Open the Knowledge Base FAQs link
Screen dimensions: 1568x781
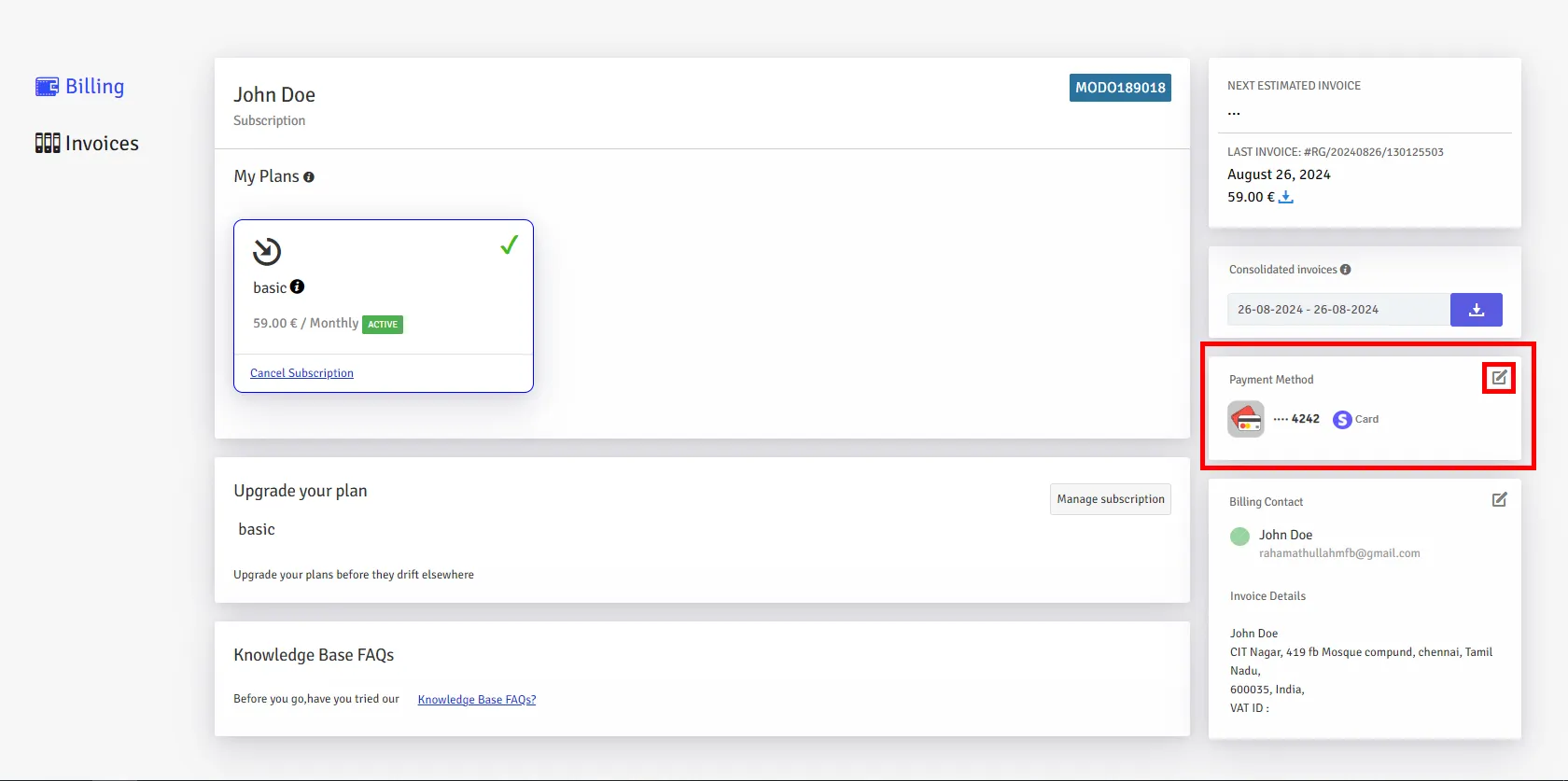pyautogui.click(x=477, y=700)
